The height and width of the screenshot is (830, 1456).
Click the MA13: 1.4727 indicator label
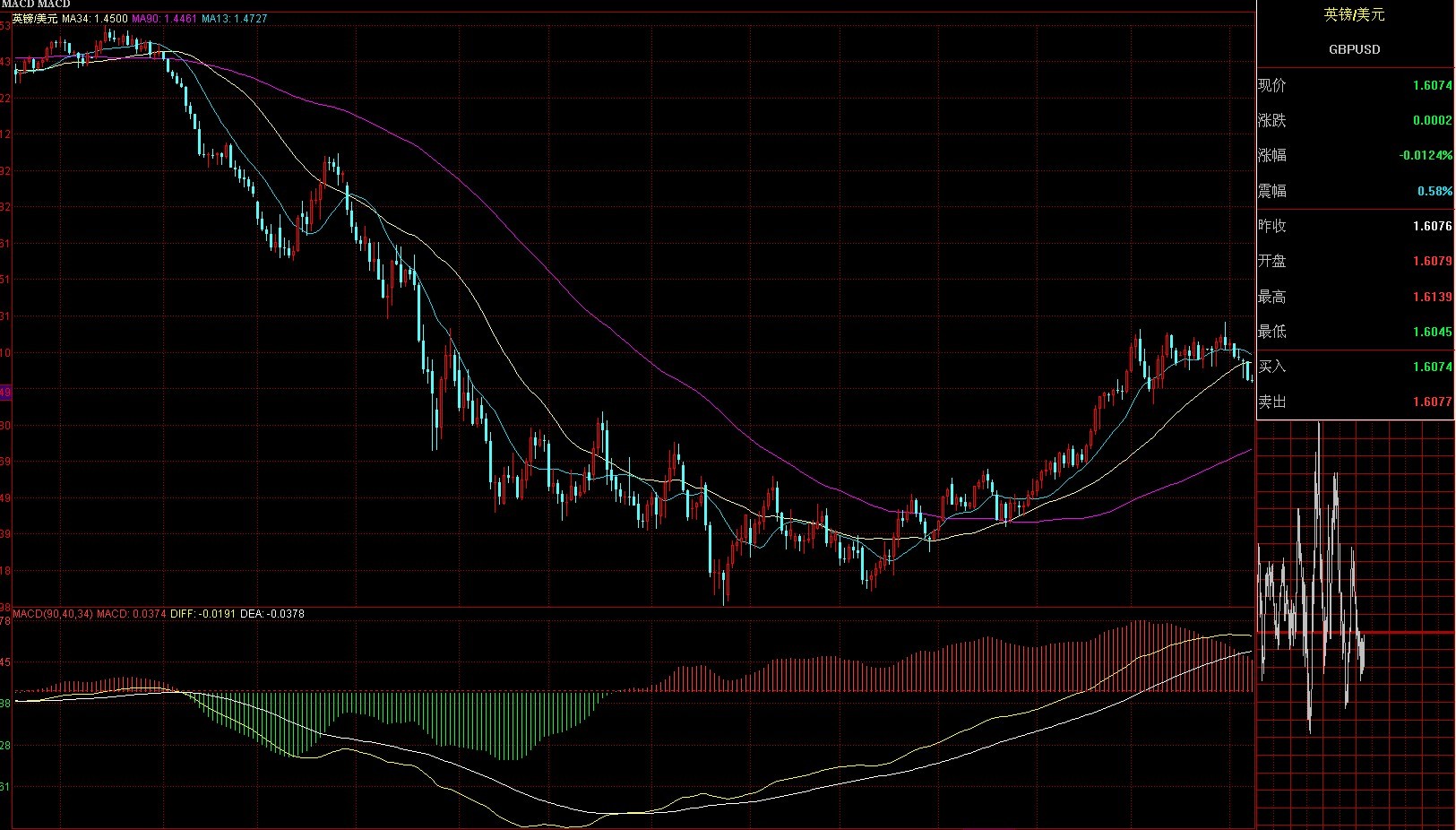coord(235,18)
